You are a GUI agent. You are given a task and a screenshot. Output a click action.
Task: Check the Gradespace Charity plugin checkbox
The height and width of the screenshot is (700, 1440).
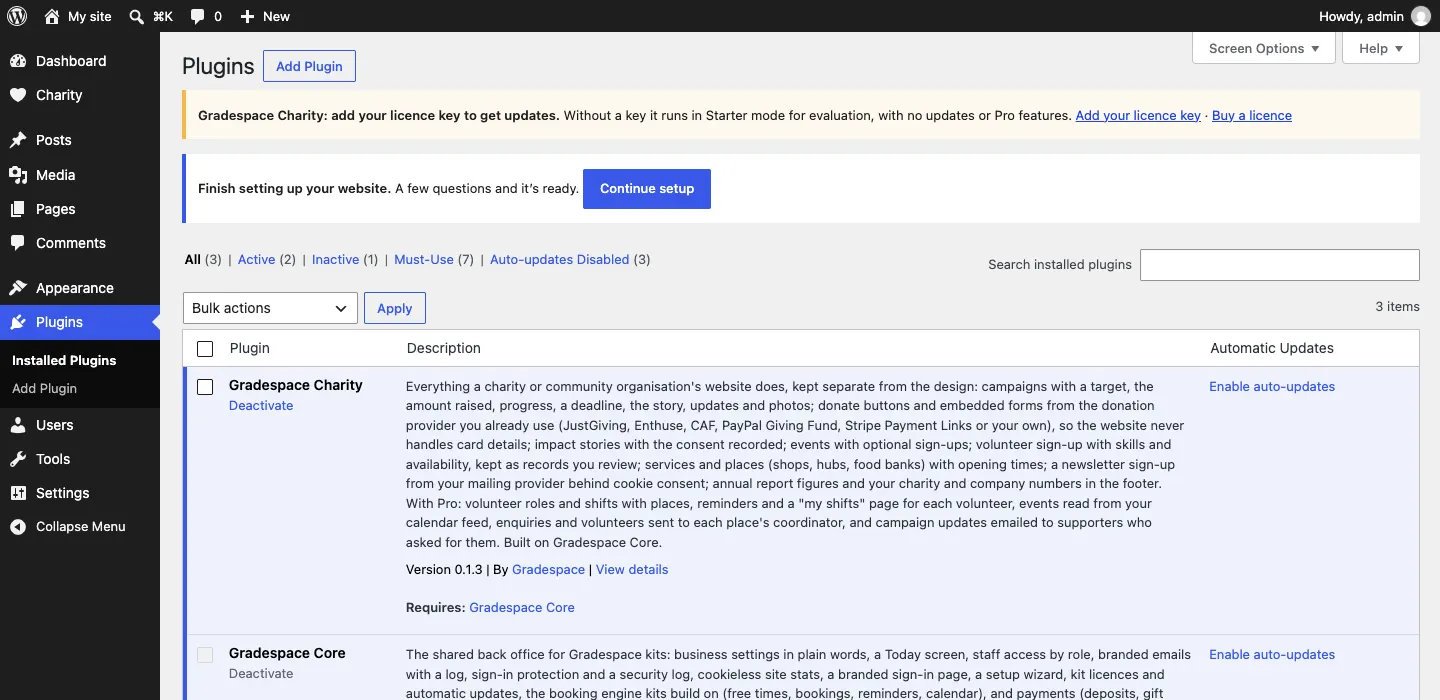pyautogui.click(x=205, y=387)
